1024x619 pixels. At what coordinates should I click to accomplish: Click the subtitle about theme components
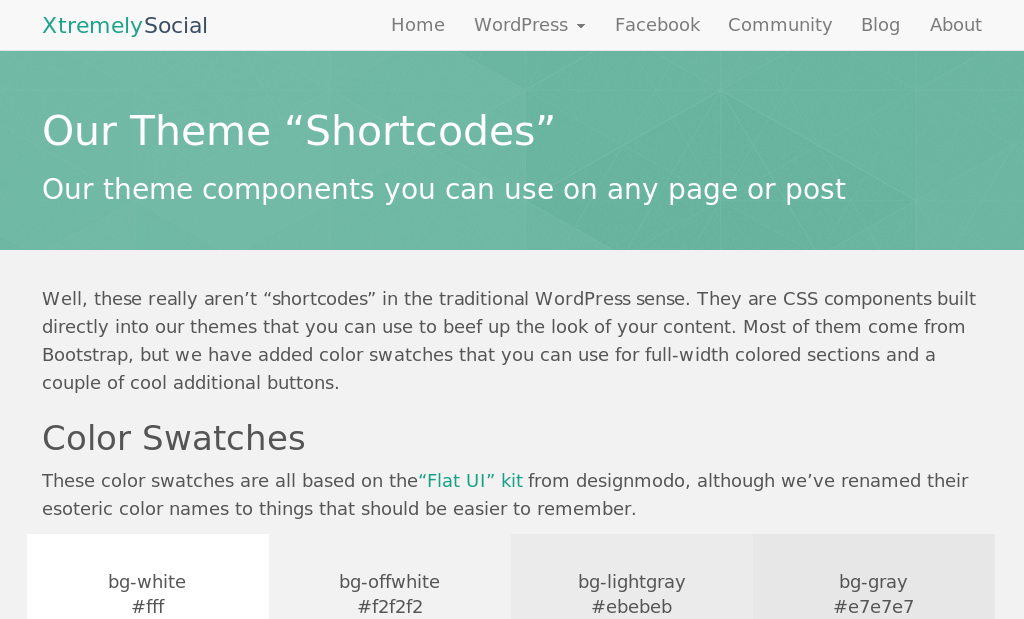coord(444,189)
